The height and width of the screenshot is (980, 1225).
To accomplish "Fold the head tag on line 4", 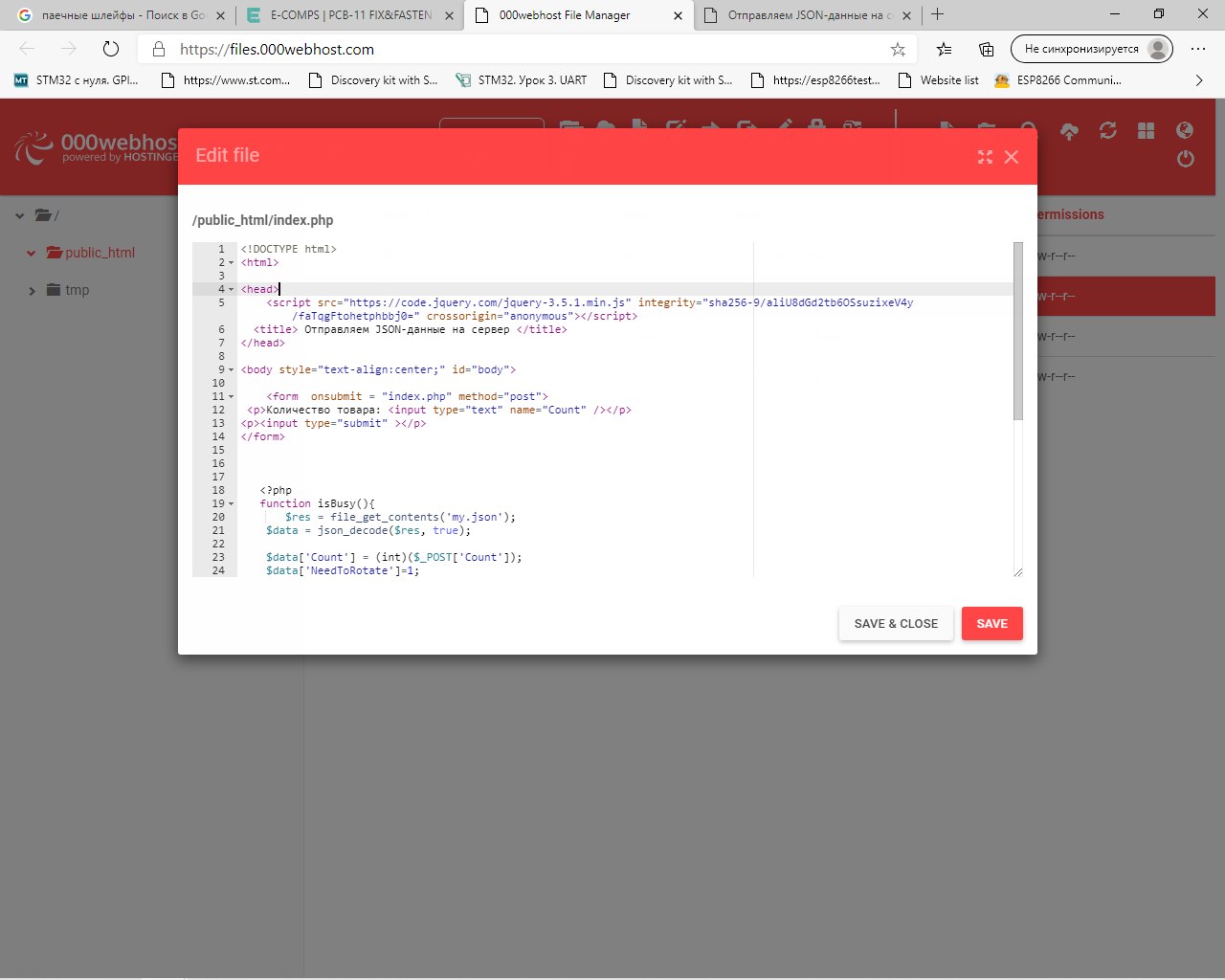I will pyautogui.click(x=231, y=289).
